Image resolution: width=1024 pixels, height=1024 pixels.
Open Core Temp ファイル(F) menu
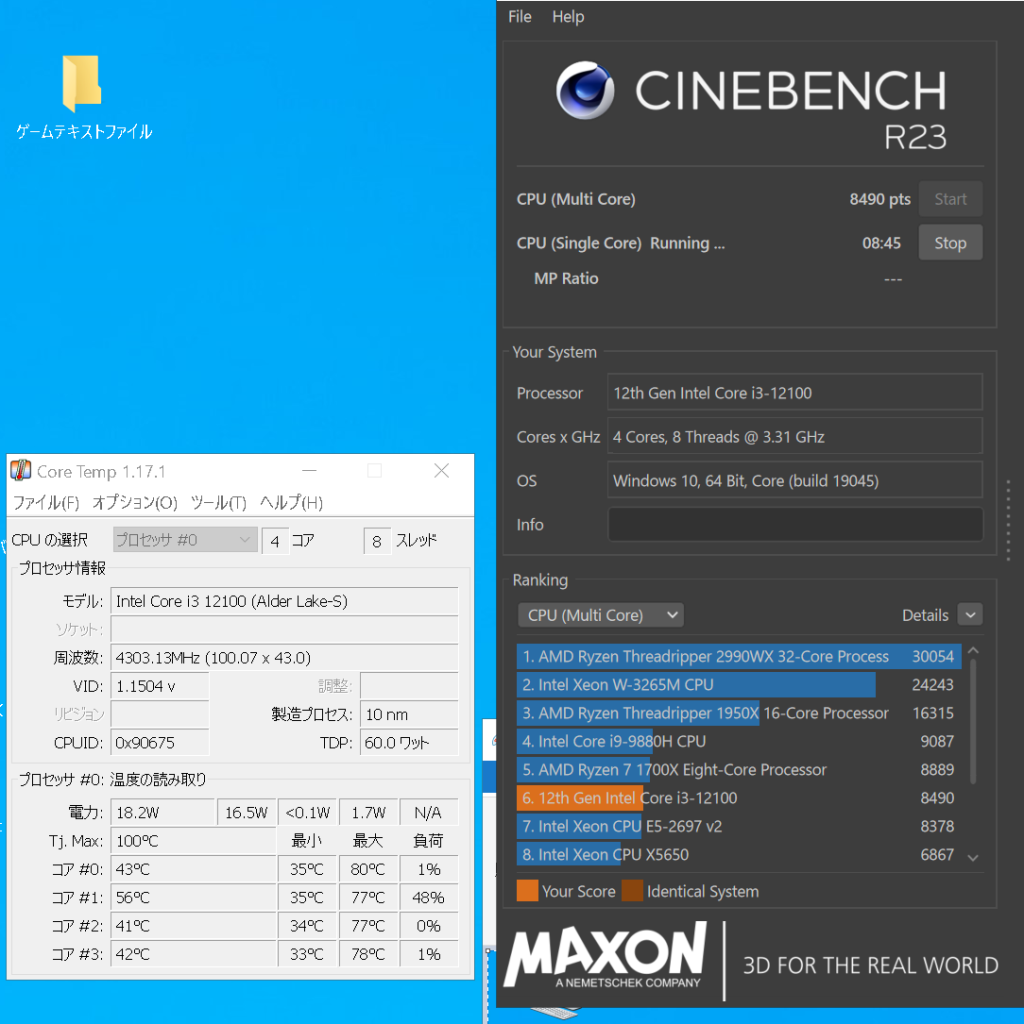[46, 502]
